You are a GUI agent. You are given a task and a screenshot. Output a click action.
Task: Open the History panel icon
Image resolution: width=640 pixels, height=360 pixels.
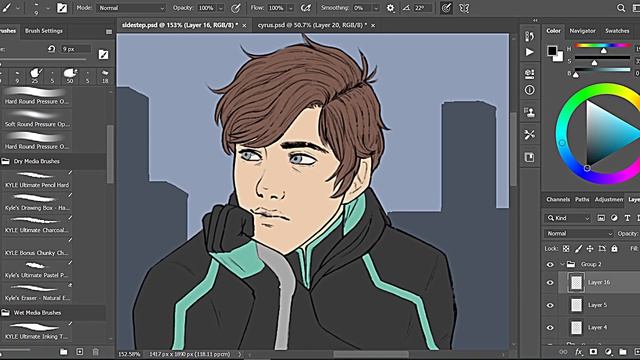click(529, 36)
